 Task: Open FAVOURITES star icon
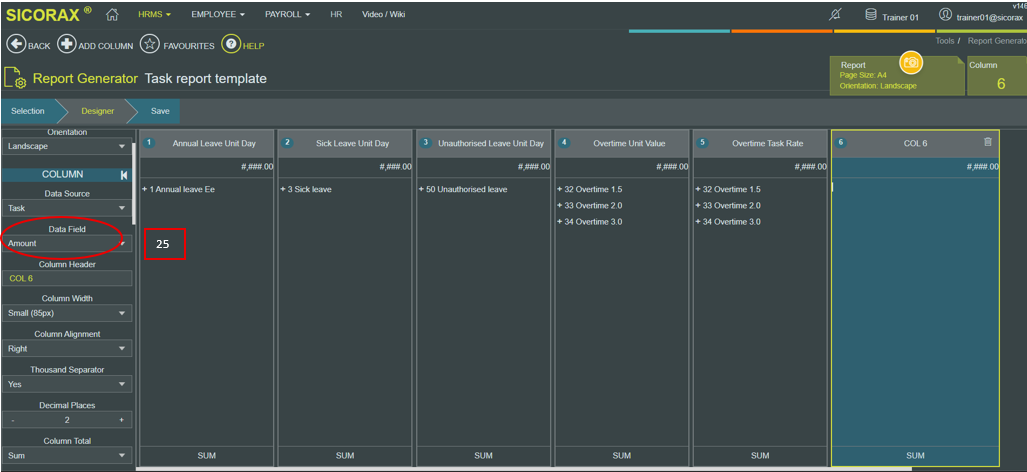[150, 45]
